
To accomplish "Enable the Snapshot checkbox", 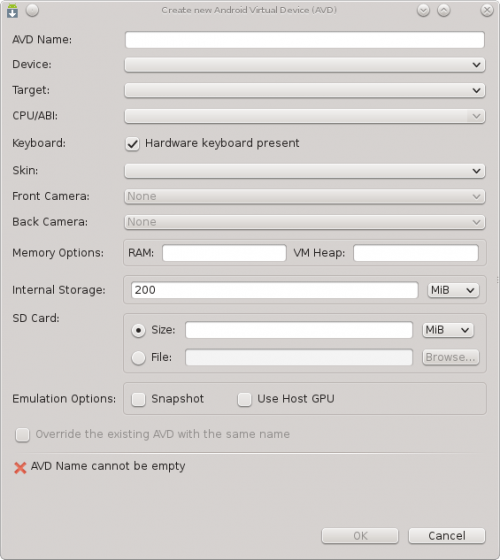I will 138,399.
